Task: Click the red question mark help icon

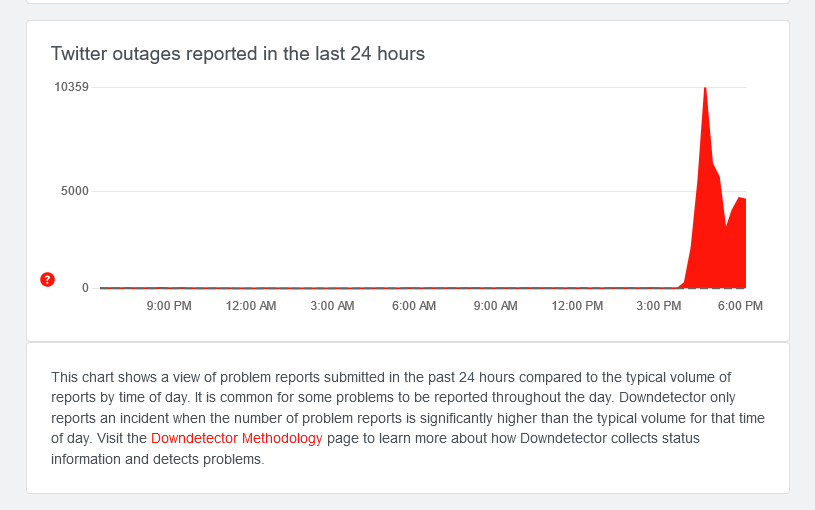Action: 47,280
